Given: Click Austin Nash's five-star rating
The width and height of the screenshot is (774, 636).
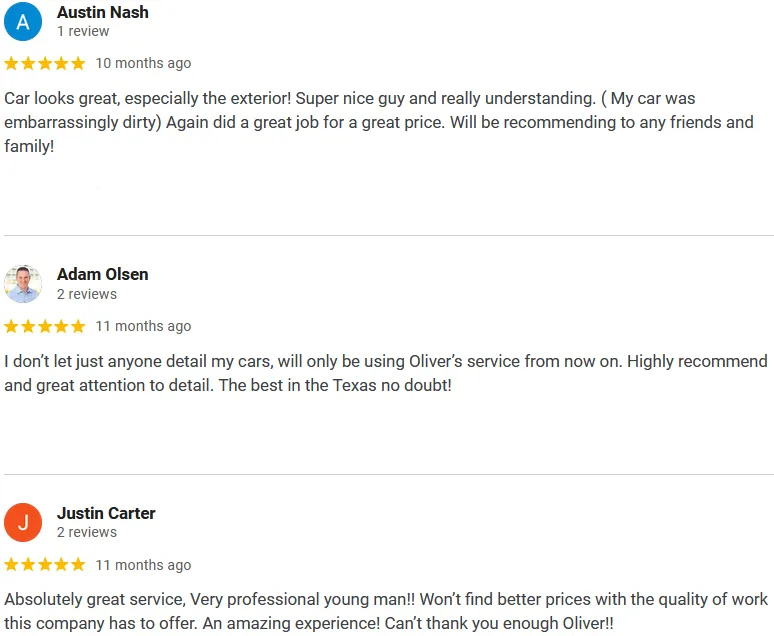Looking at the screenshot, I should (x=45, y=63).
